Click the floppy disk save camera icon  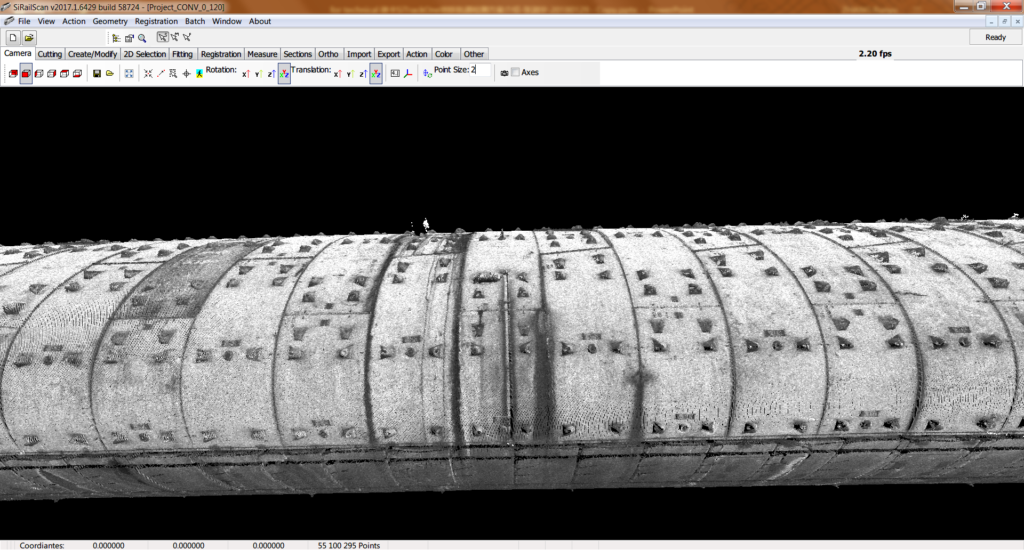[96, 73]
